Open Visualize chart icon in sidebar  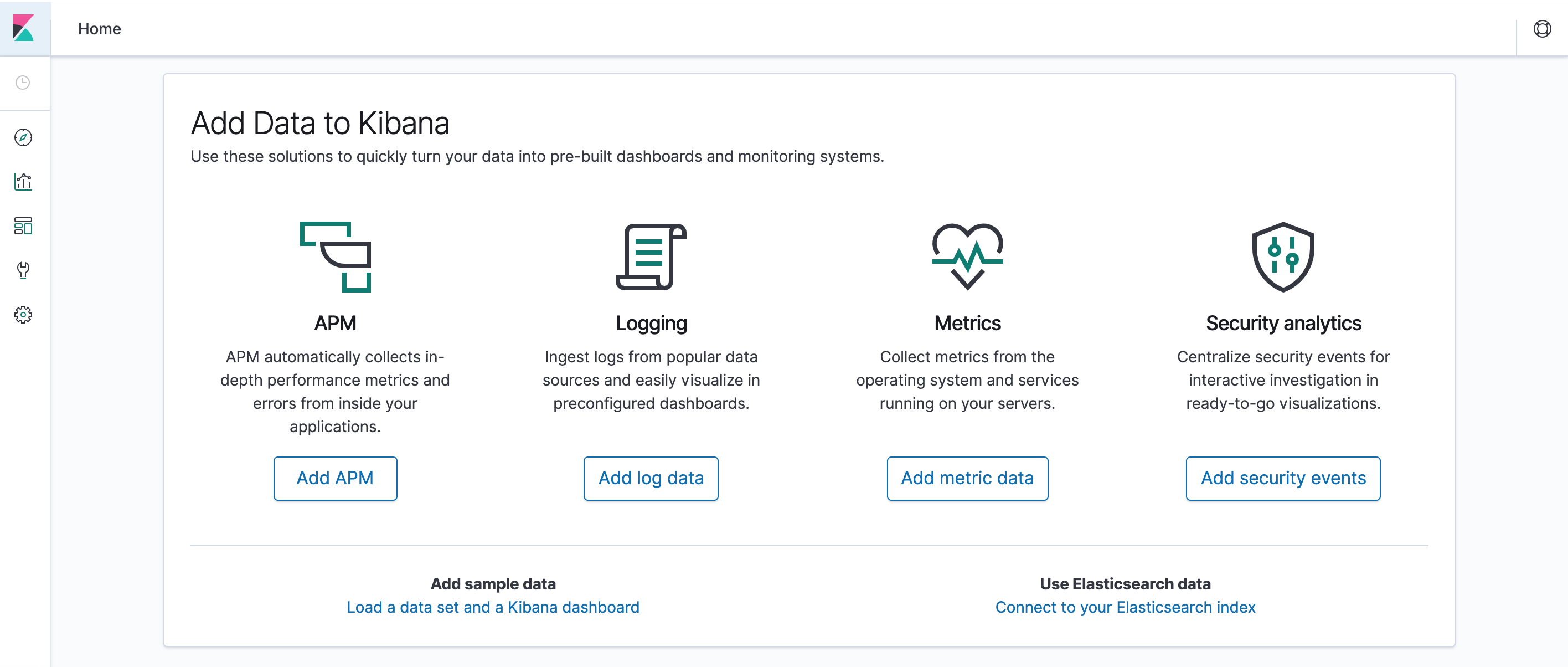(x=23, y=182)
